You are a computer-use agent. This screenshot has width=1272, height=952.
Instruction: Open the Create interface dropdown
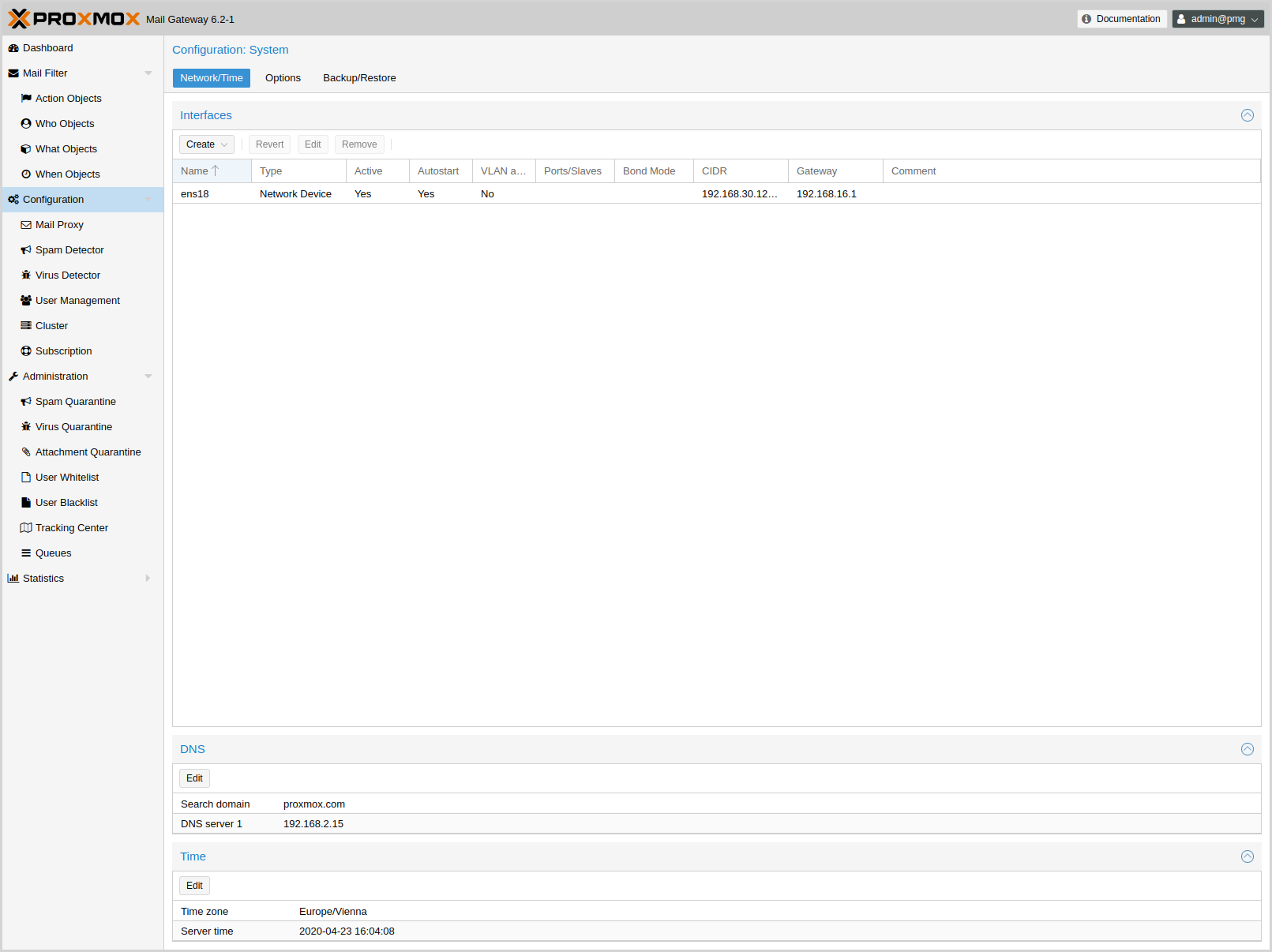[x=207, y=144]
